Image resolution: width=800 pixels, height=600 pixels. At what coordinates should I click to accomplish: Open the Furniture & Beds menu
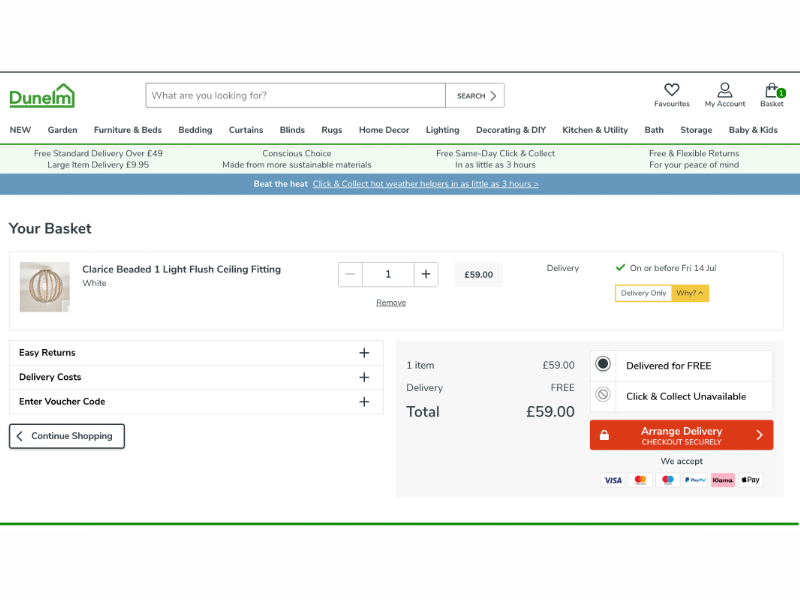[128, 130]
